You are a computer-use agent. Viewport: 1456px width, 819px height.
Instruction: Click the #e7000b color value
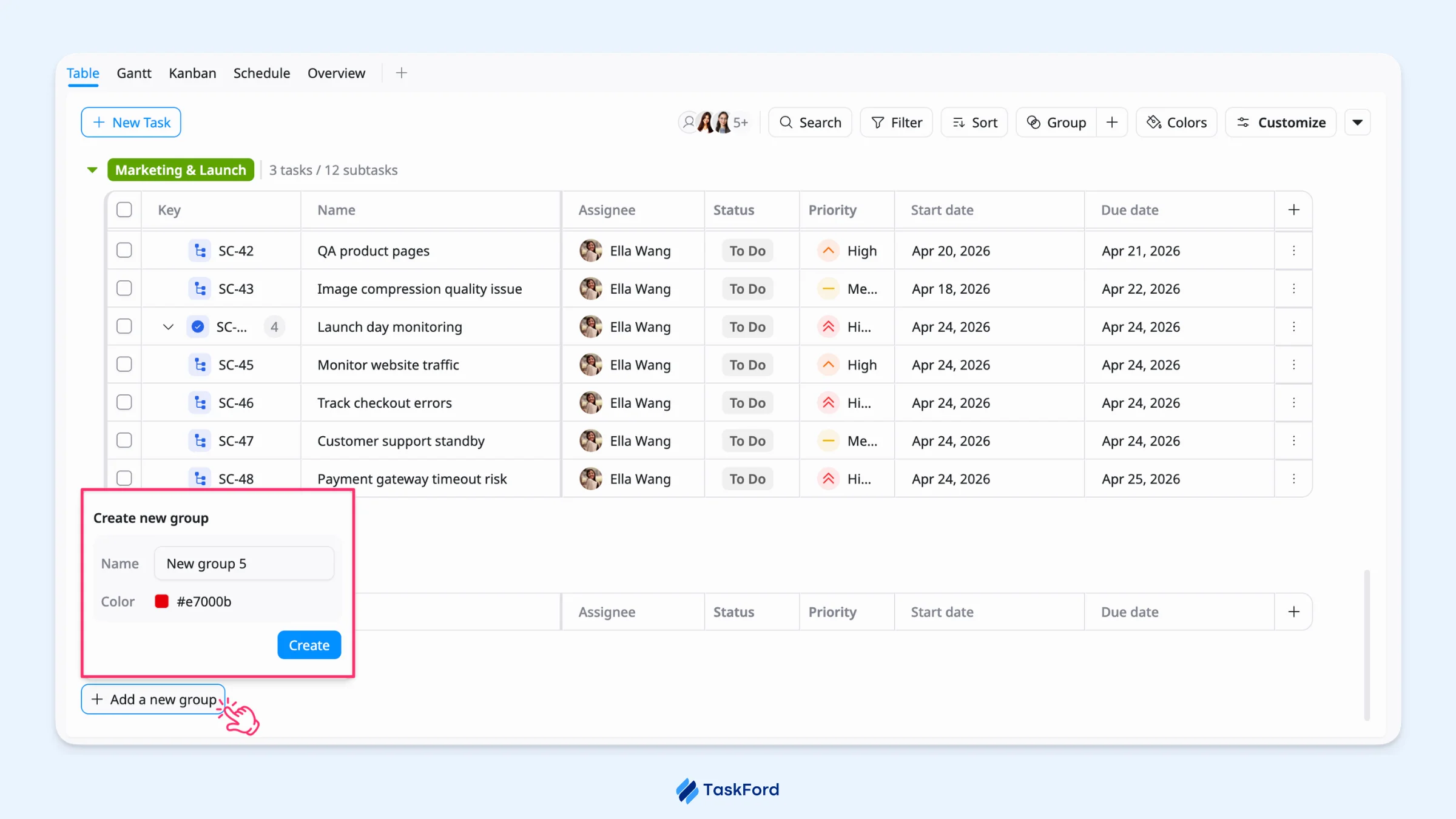pyautogui.click(x=204, y=601)
